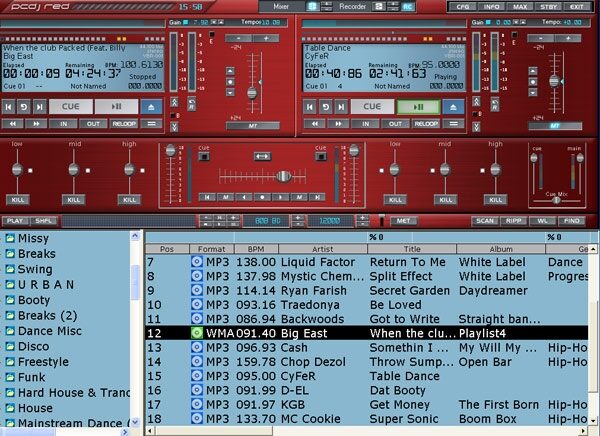Click the crossfader knob
This screenshot has height=436, width=600.
(284, 176)
